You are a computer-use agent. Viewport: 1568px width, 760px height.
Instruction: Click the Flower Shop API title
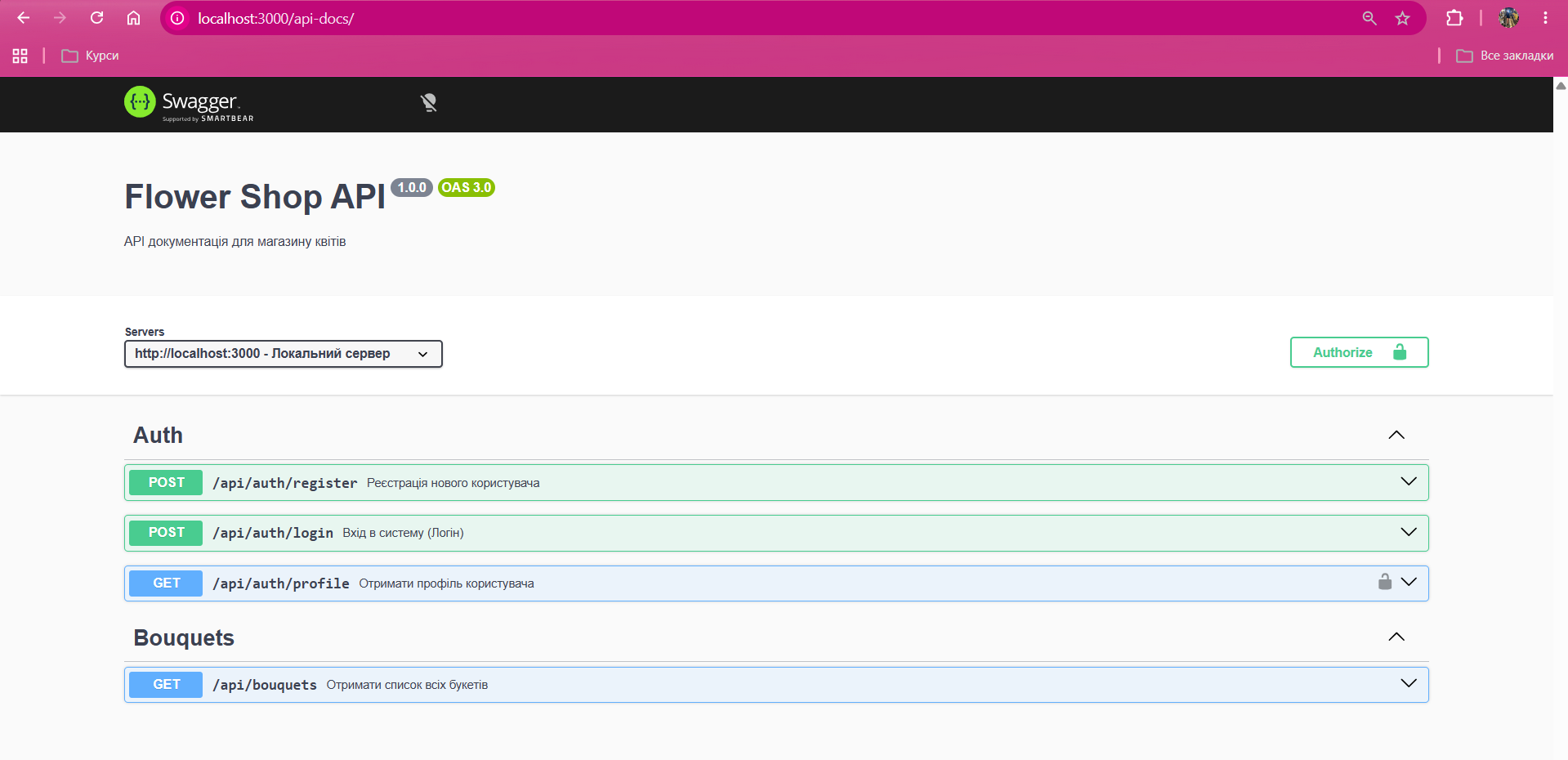(x=255, y=197)
